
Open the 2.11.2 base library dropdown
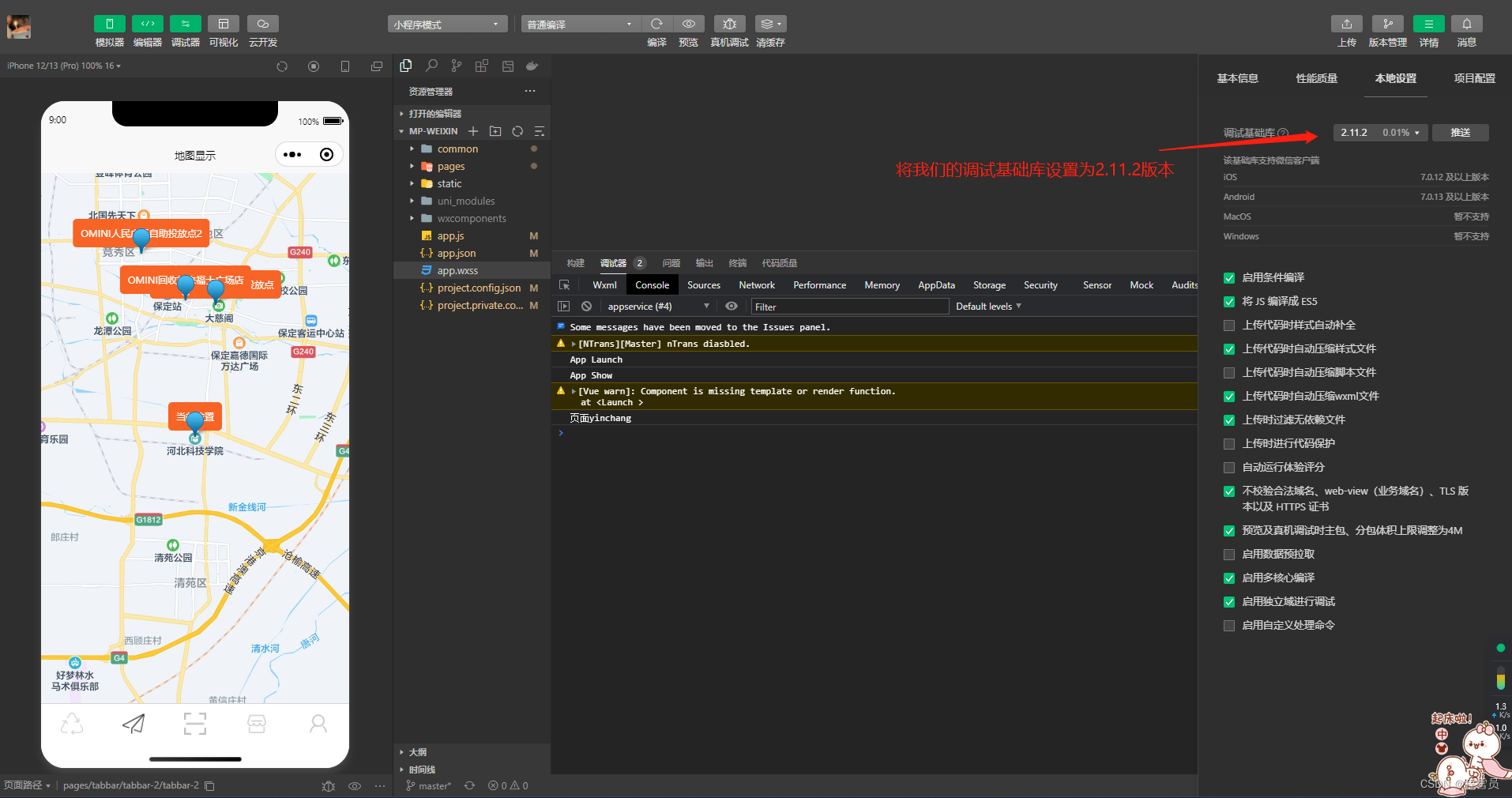click(x=1380, y=133)
